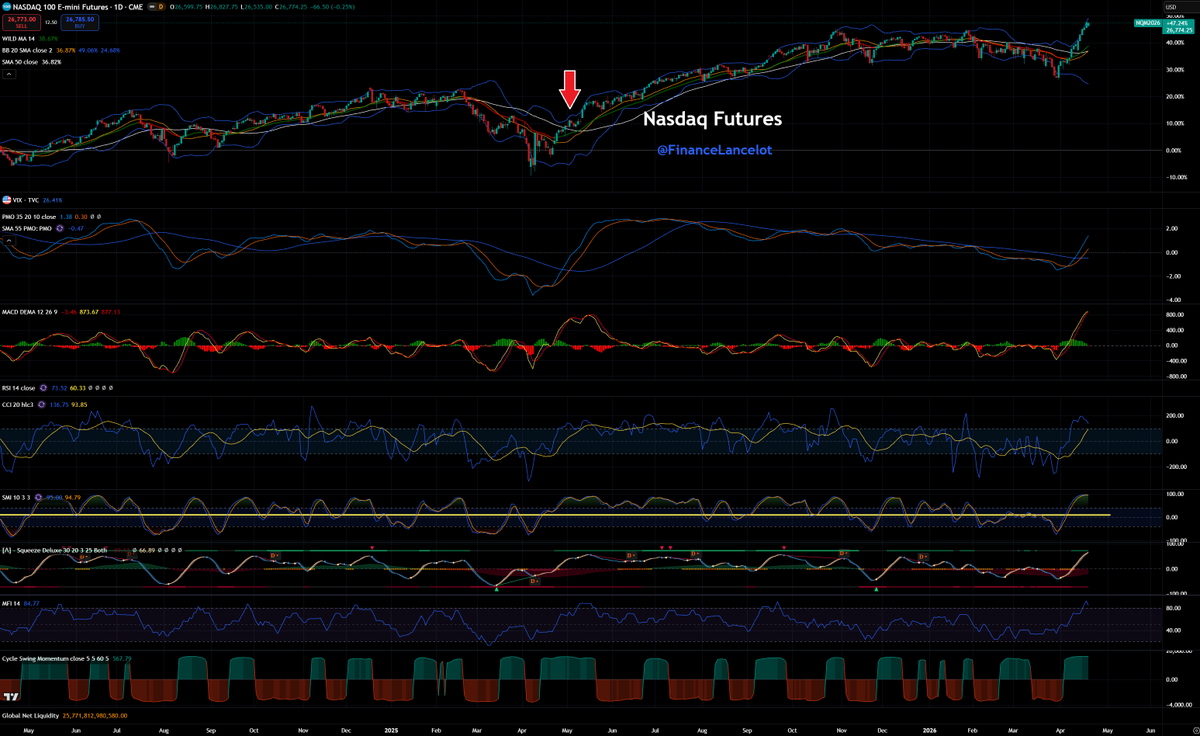The image size is (1200, 736).
Task: Click the chart change value -66.50 (-0.25%)
Action: pos(332,7)
